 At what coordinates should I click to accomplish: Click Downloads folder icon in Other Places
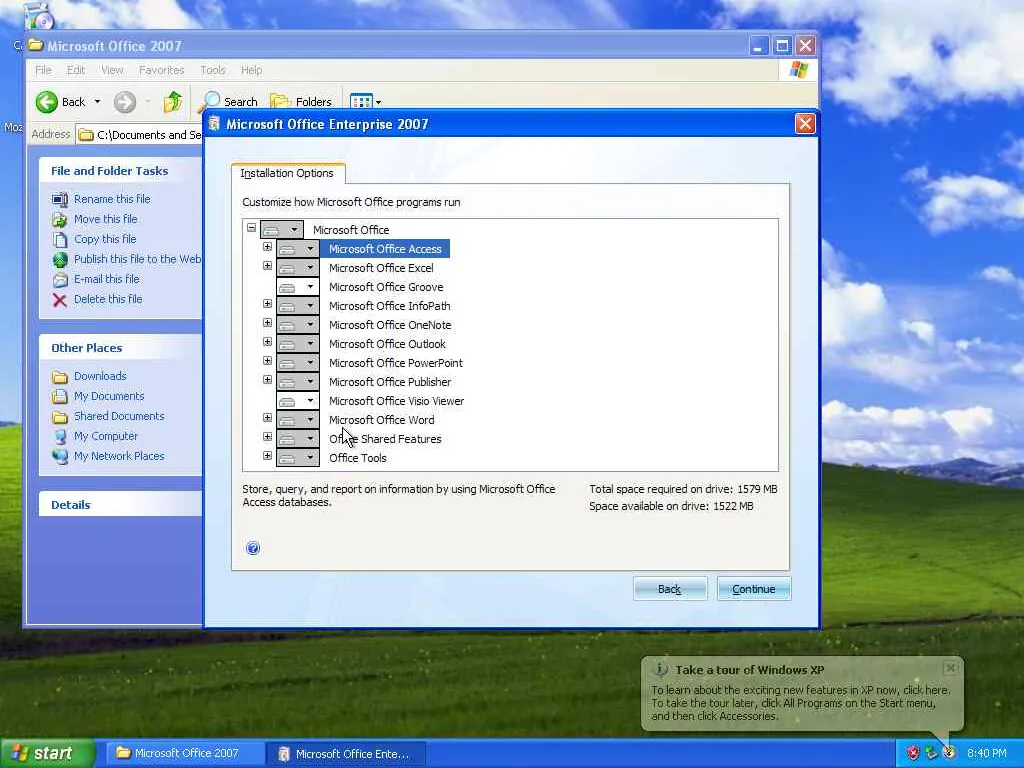[60, 377]
